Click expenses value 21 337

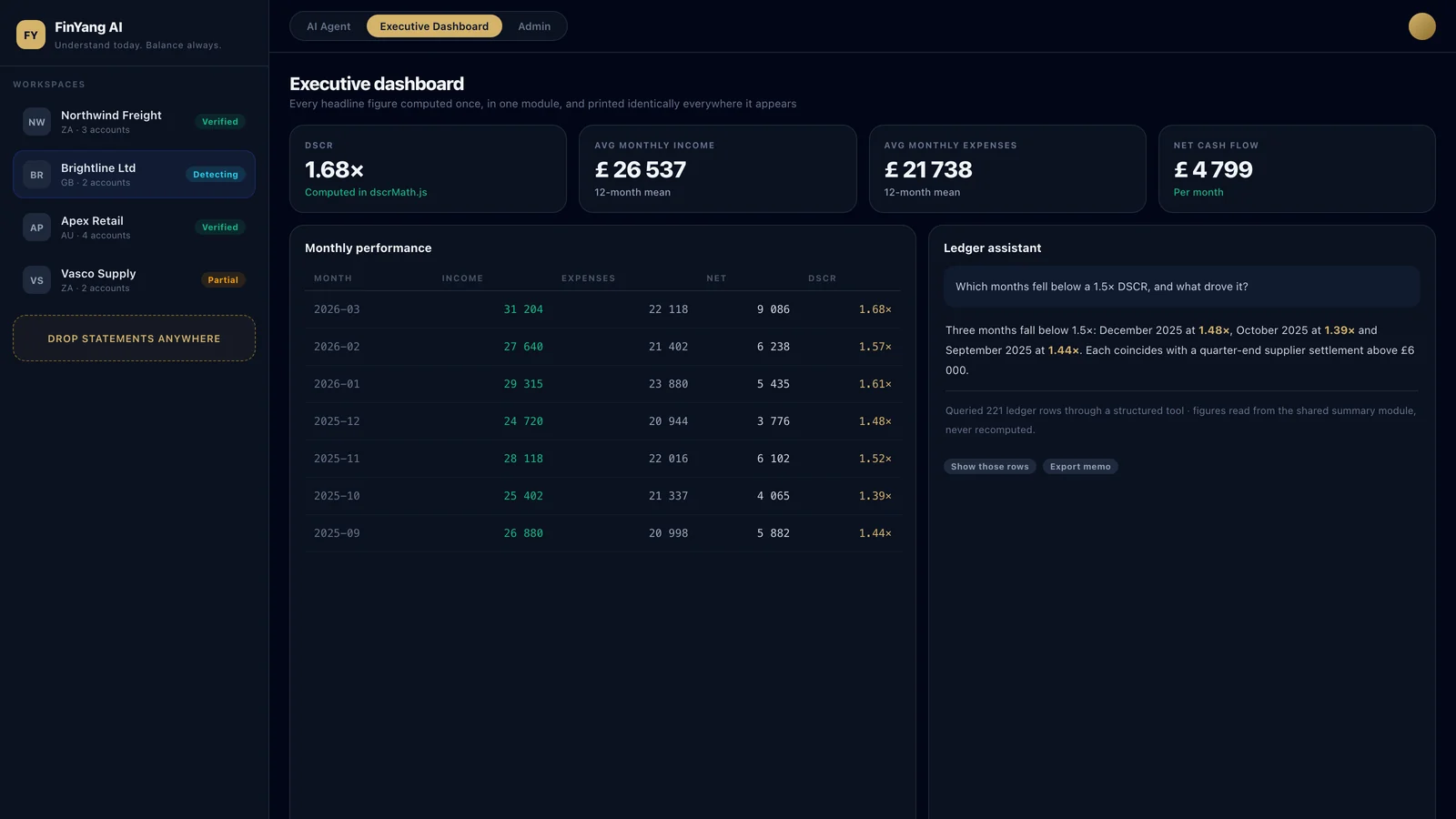click(x=668, y=496)
